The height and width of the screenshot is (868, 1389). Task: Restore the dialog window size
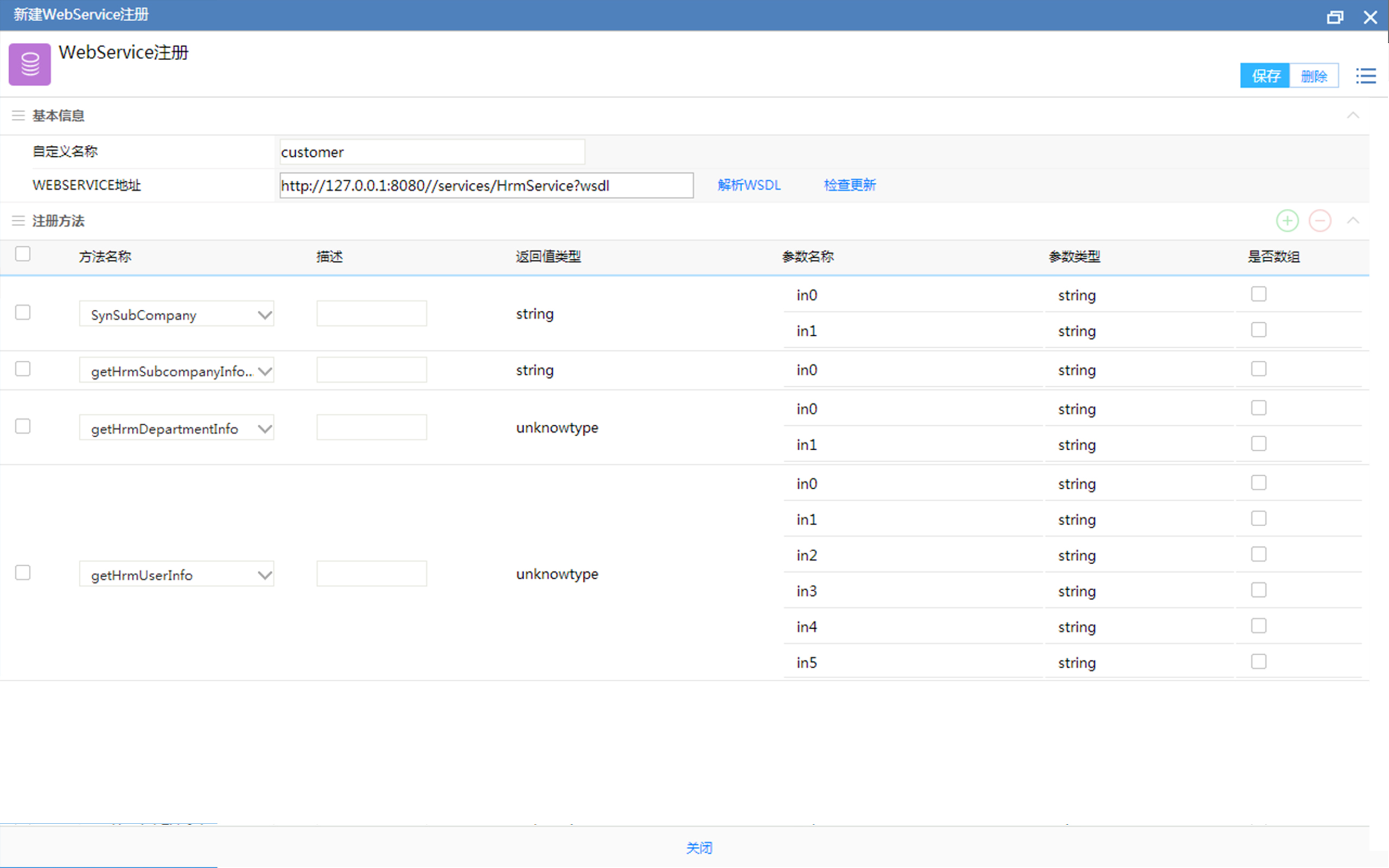[x=1335, y=17]
